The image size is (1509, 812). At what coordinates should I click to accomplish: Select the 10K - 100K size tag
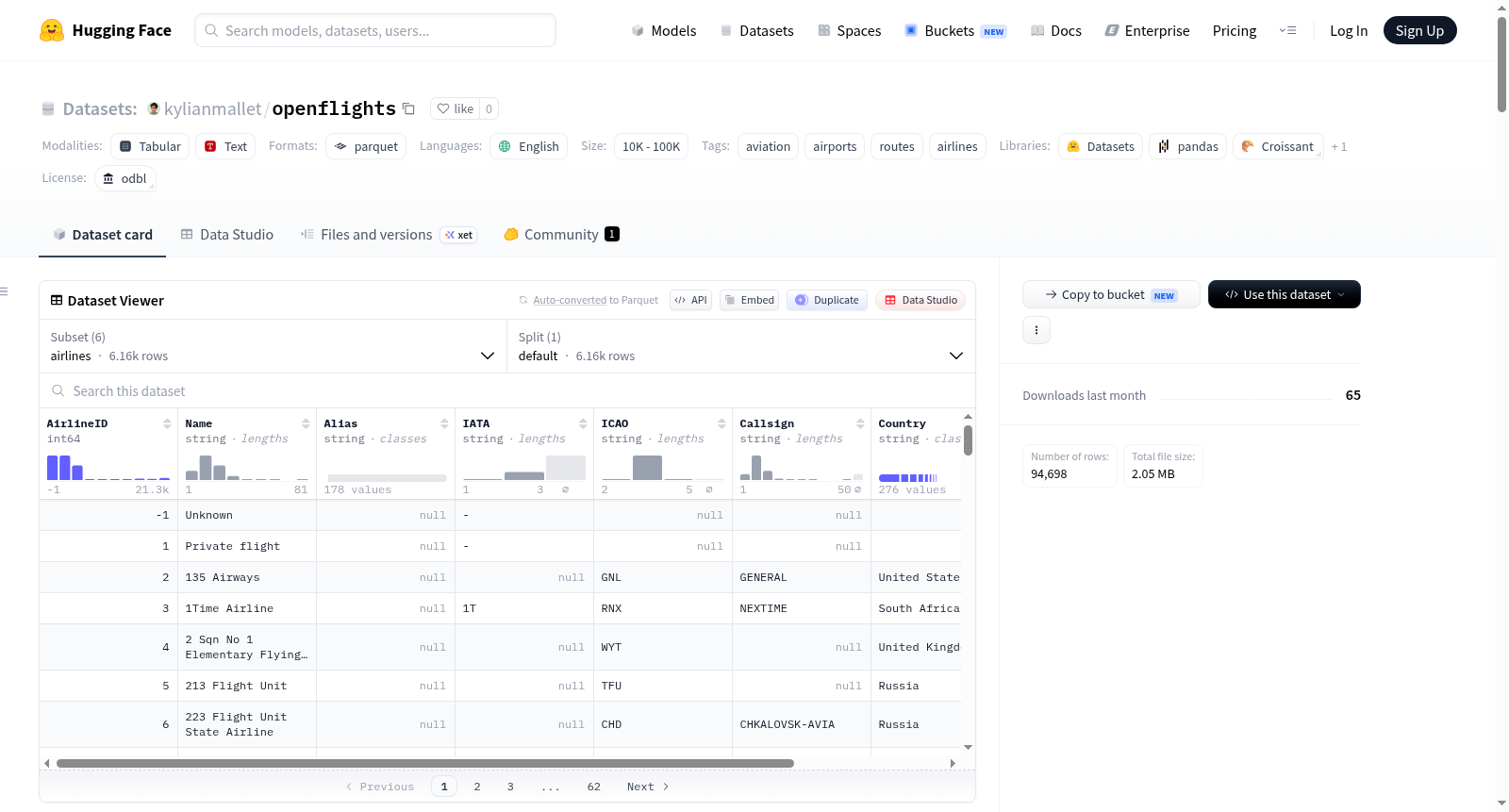[651, 146]
